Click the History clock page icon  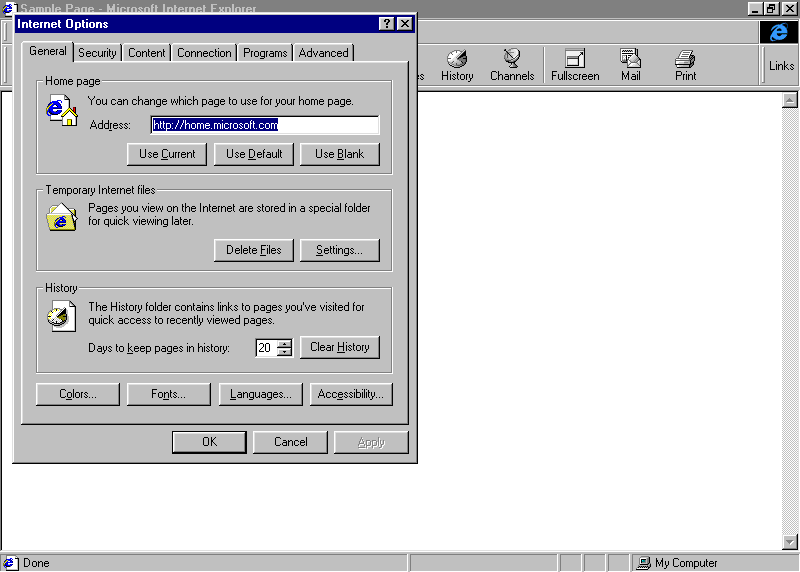pyautogui.click(x=61, y=316)
